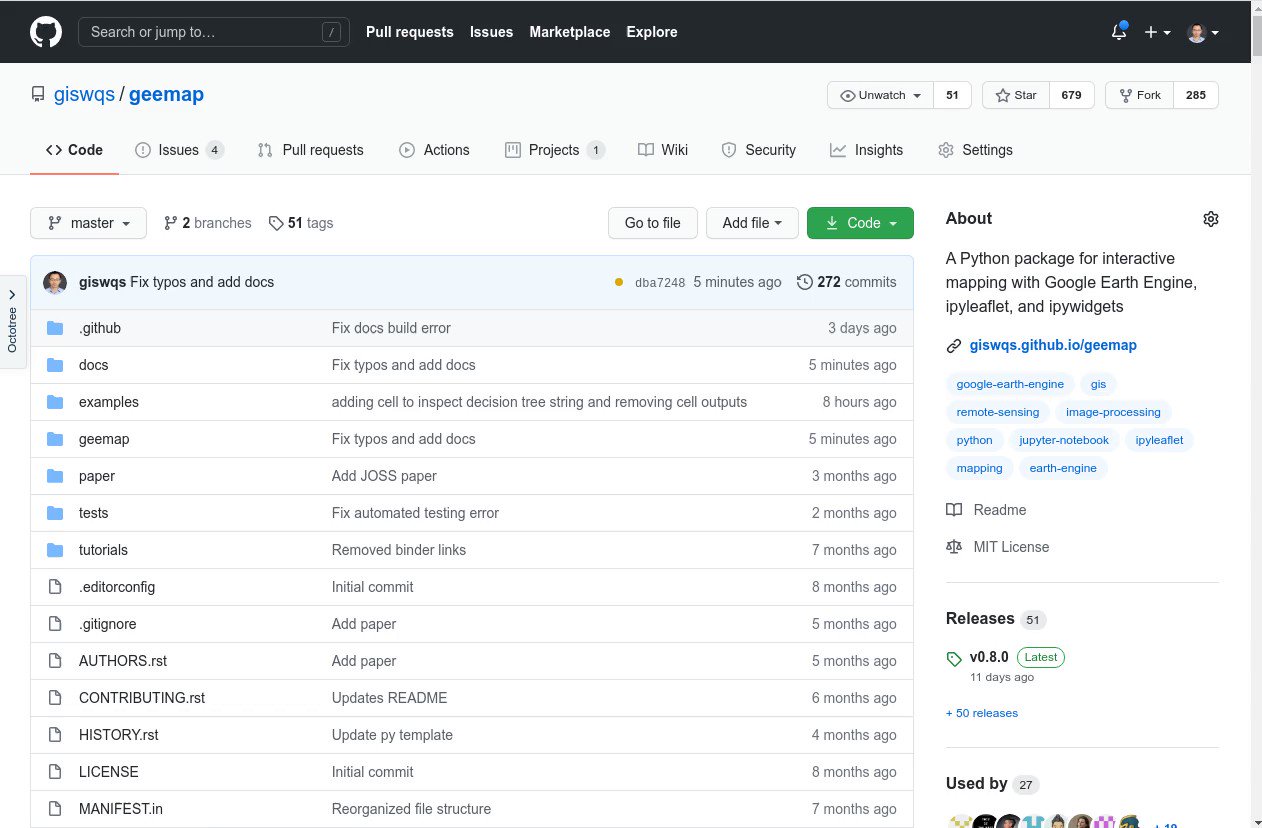Click the yellow commit status dot

(x=620, y=282)
